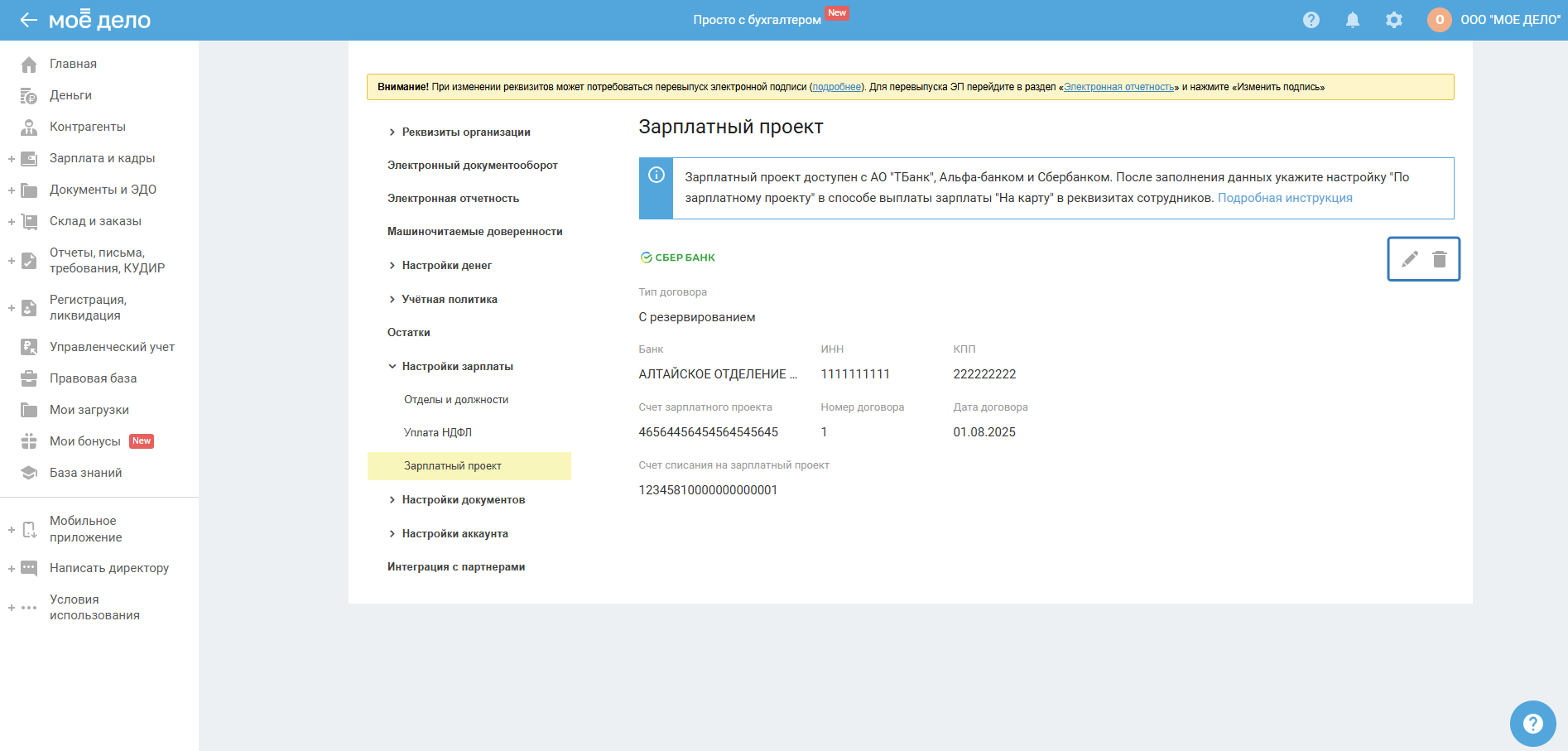
Task: Go to Главная in sidebar
Action: 73,64
